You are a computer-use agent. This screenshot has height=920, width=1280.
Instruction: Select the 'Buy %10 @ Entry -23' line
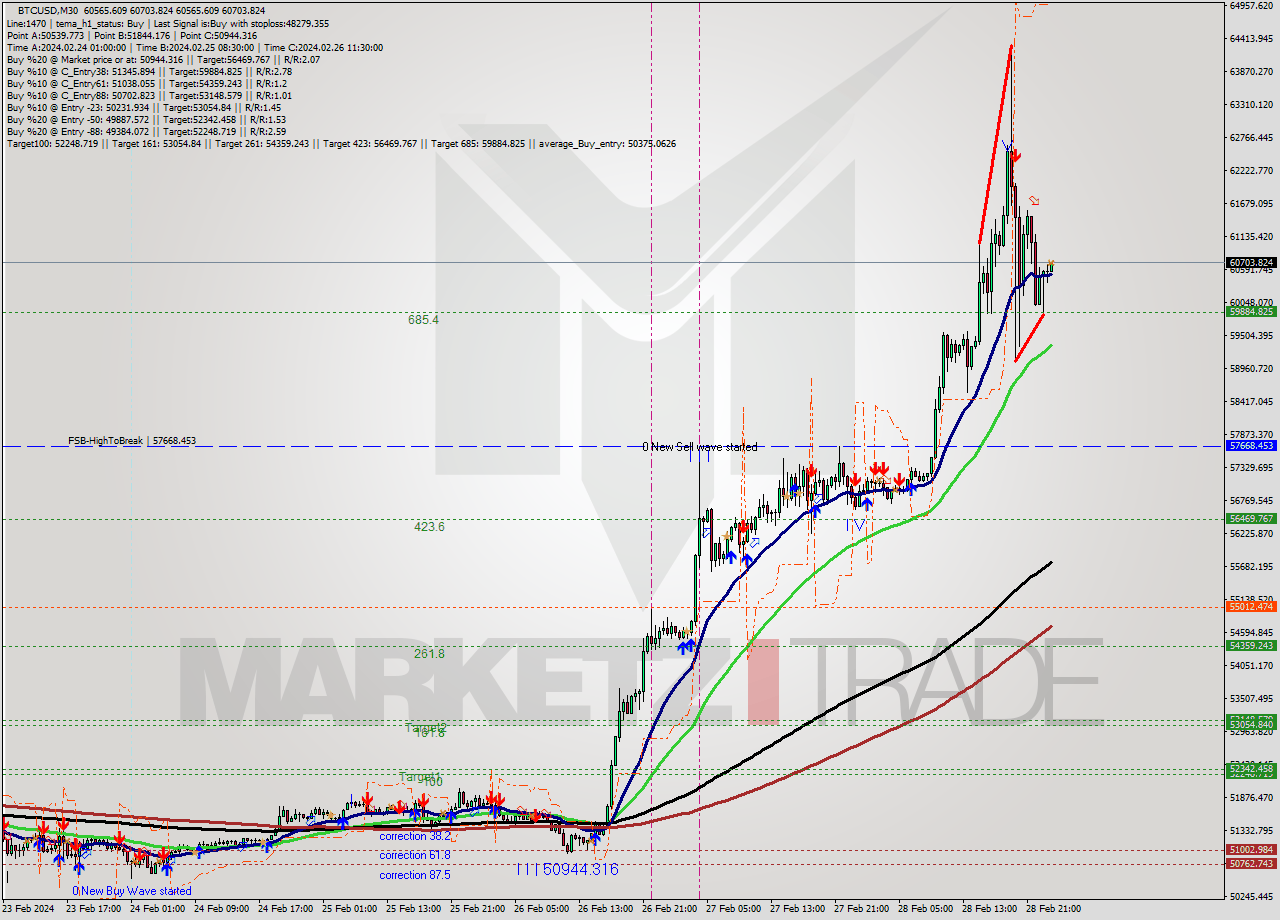pyautogui.click(x=143, y=107)
